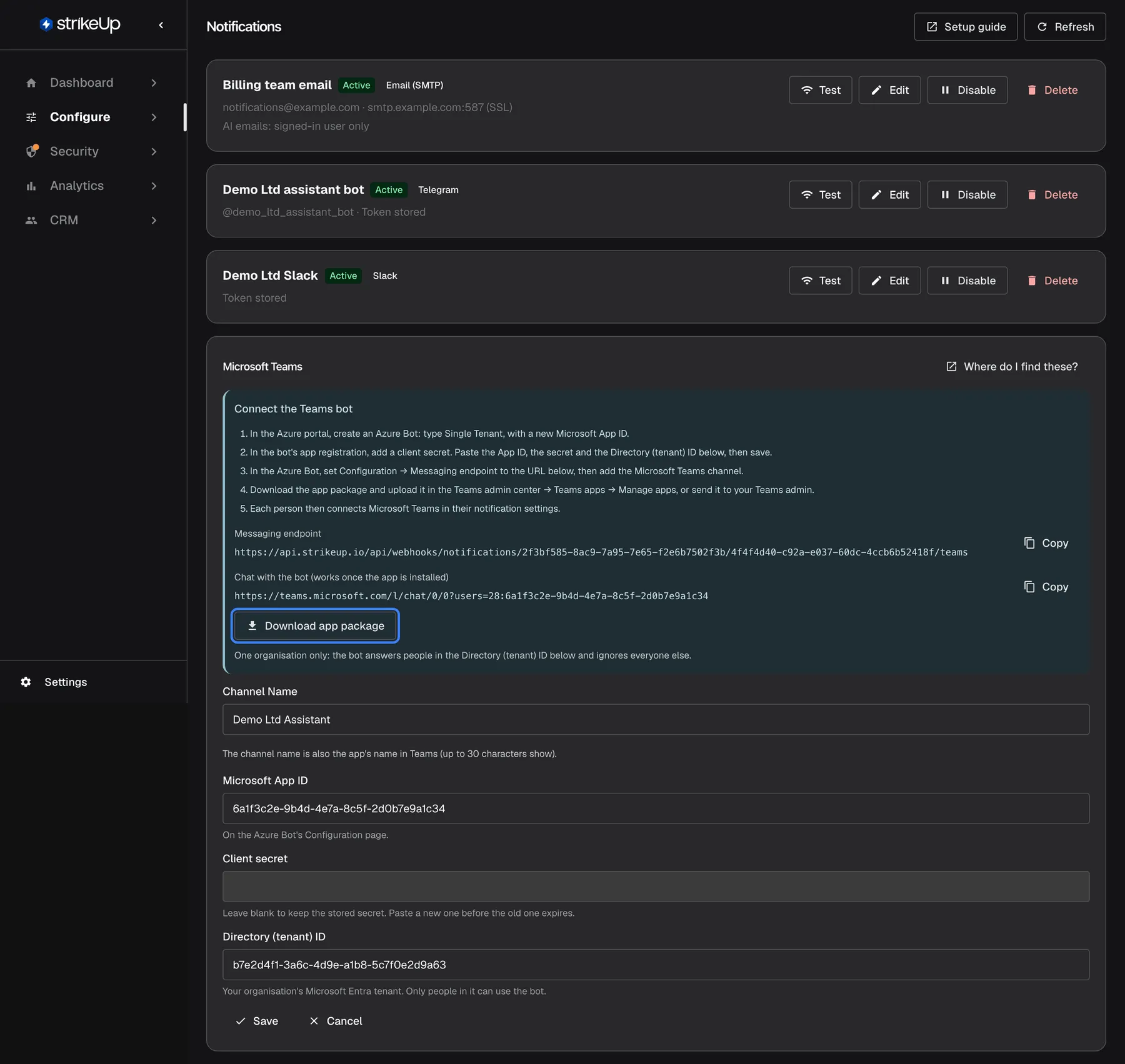Click the Settings gear icon
This screenshot has height=1064, width=1125.
pyautogui.click(x=26, y=682)
